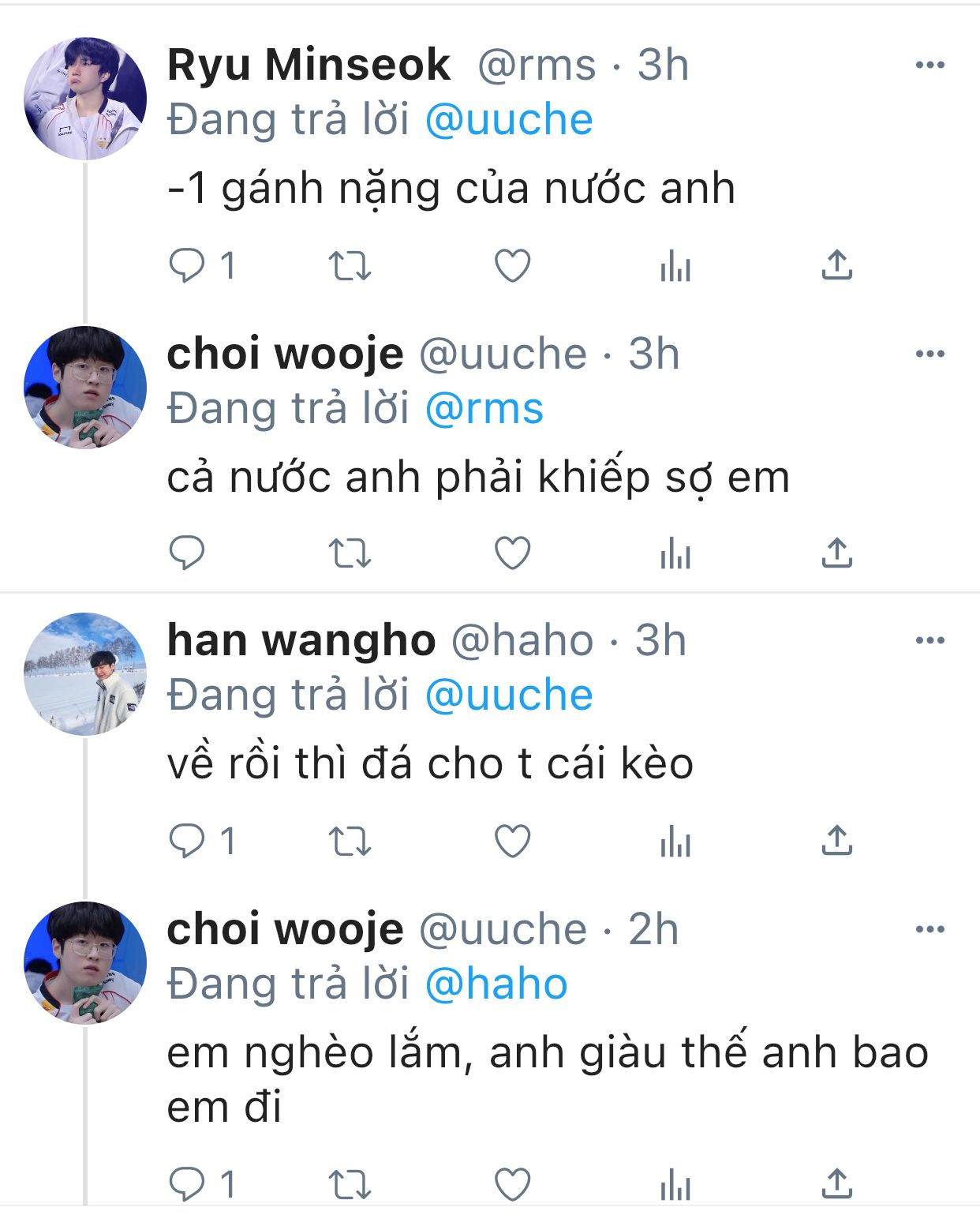This screenshot has width=980, height=1226.
Task: Open Ryu Minseok's profile via display name
Action: (x=309, y=65)
